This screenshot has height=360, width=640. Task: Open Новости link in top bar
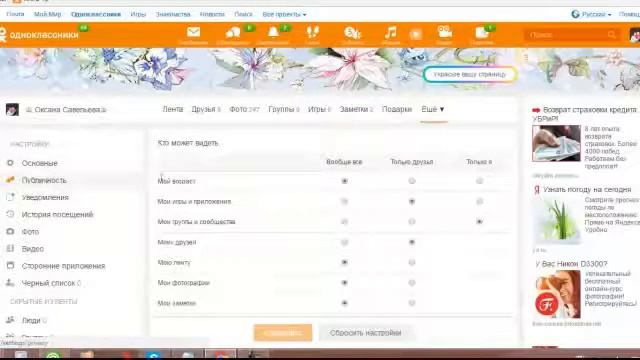click(212, 14)
